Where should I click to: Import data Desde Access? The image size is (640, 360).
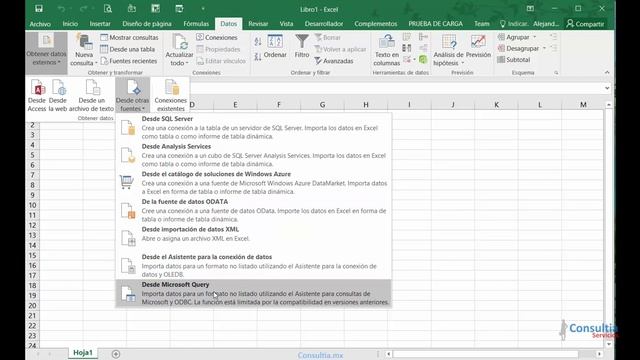pyautogui.click(x=37, y=95)
